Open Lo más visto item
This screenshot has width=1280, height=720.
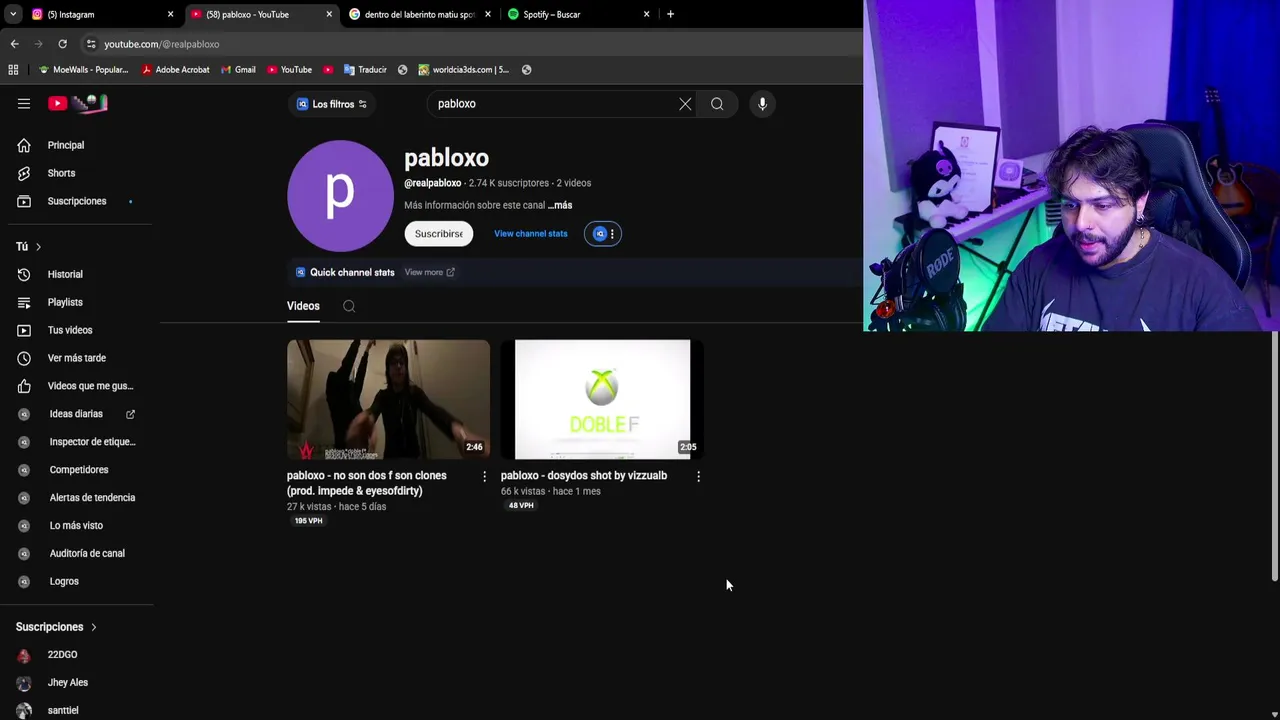pyautogui.click(x=77, y=526)
